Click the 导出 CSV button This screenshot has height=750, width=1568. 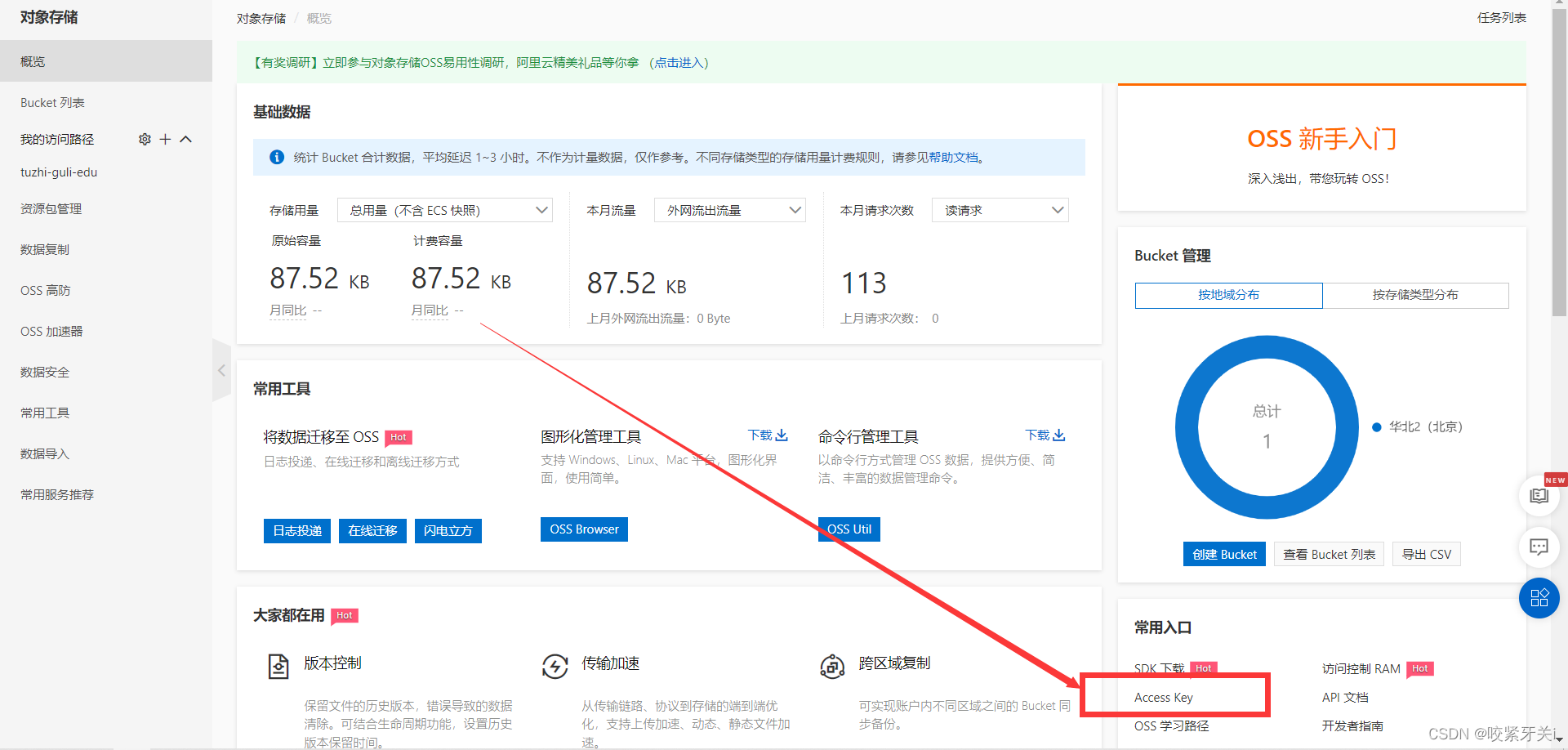1427,554
